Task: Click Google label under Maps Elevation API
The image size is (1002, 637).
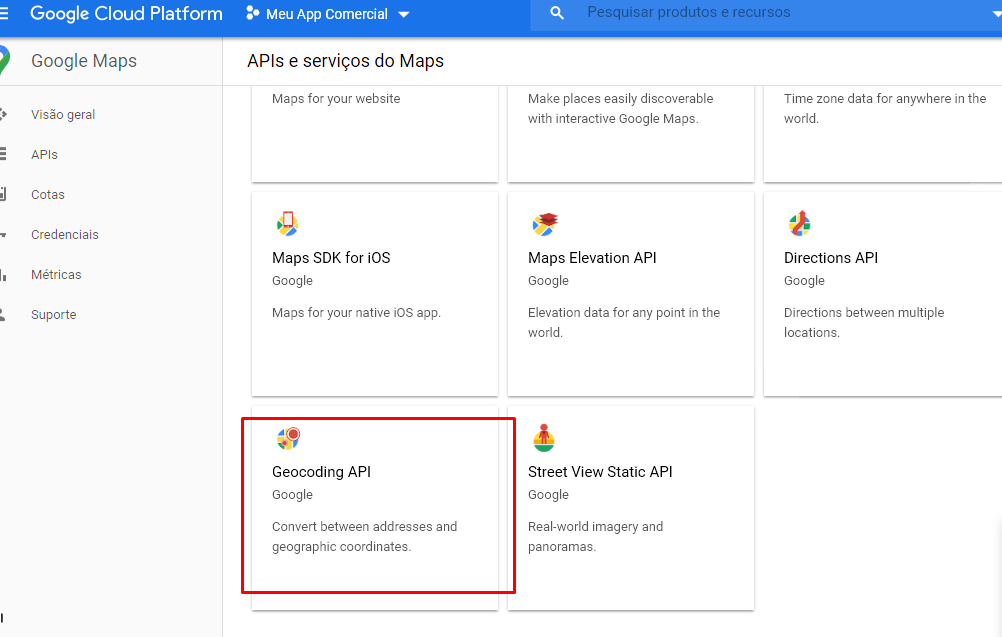Action: point(548,280)
